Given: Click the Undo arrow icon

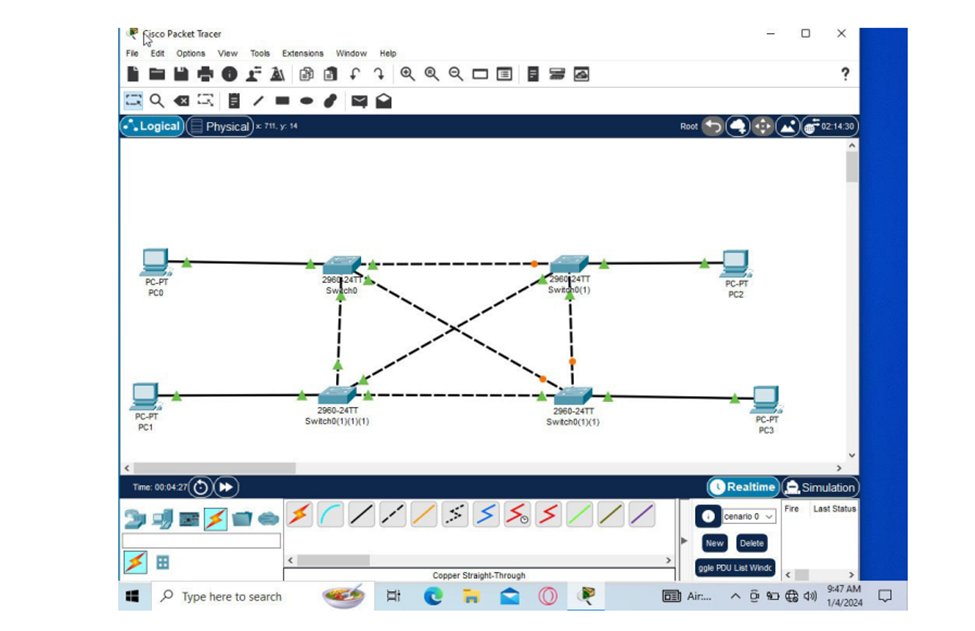Looking at the screenshot, I should coord(354,75).
